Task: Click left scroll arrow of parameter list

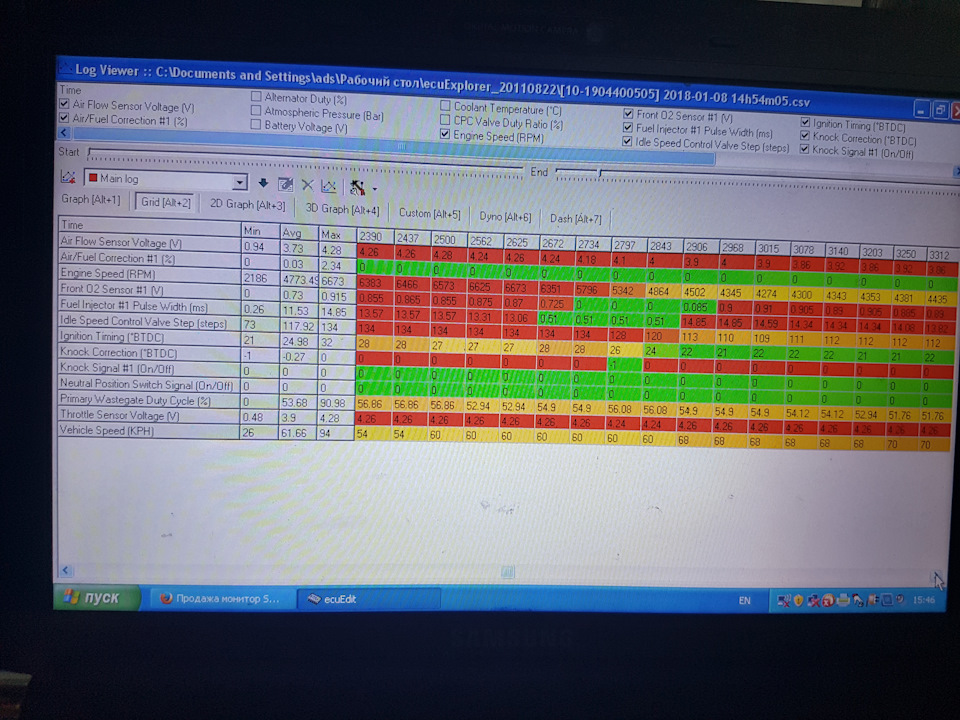Action: (x=64, y=132)
